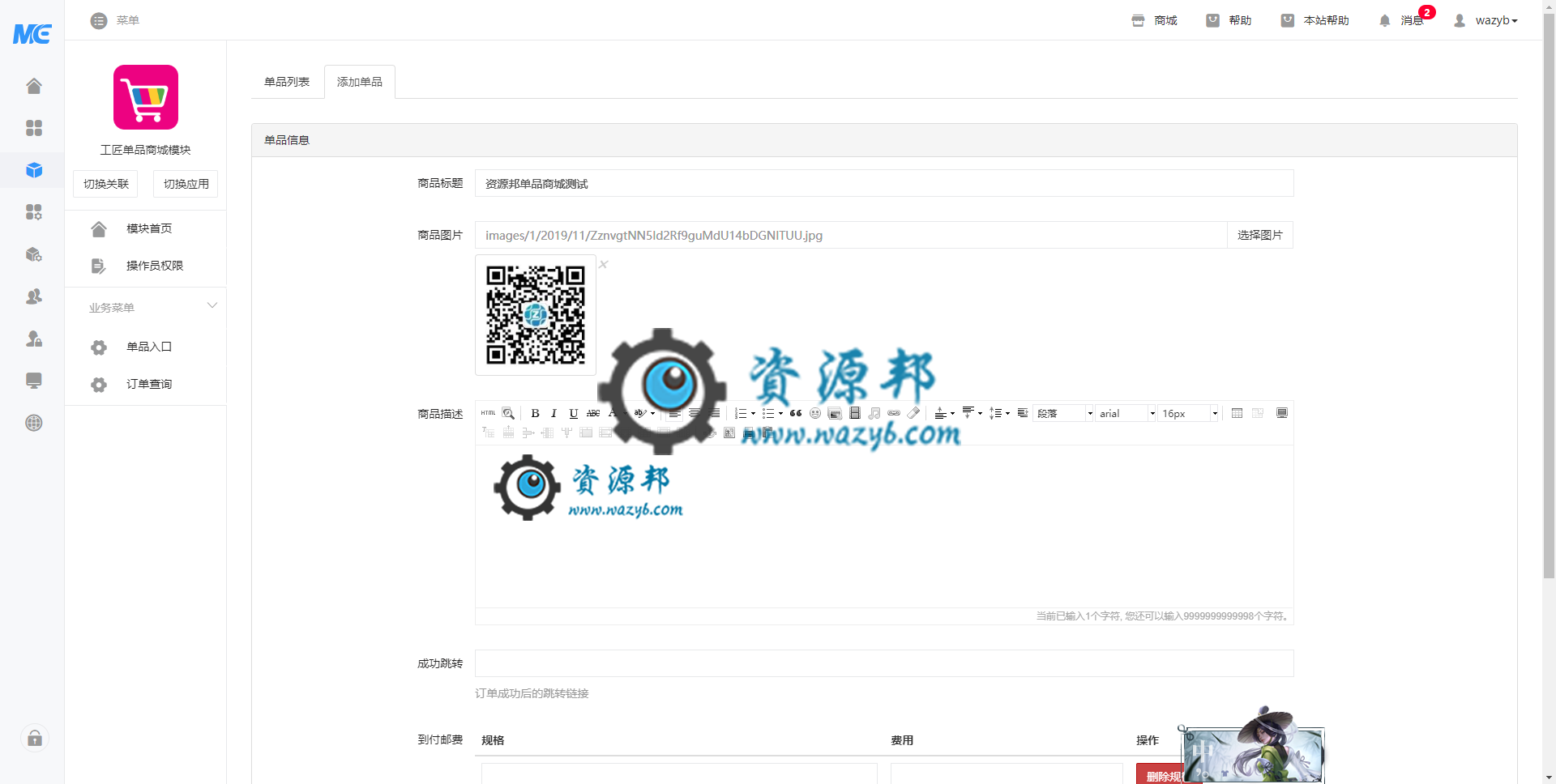This screenshot has height=784, width=1556.
Task: Click the MC logo at top left
Action: (32, 33)
